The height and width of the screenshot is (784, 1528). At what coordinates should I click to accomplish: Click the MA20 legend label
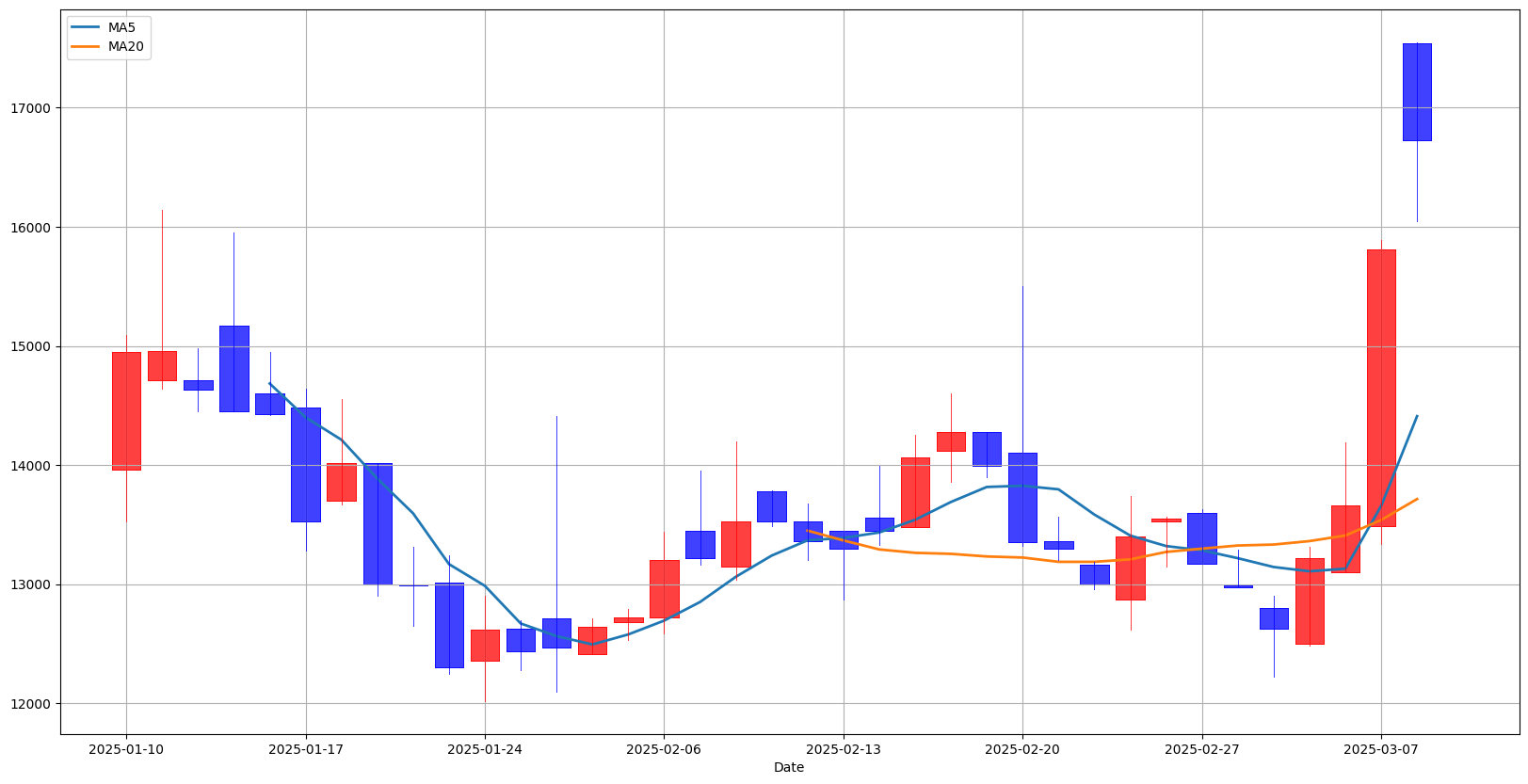click(125, 46)
